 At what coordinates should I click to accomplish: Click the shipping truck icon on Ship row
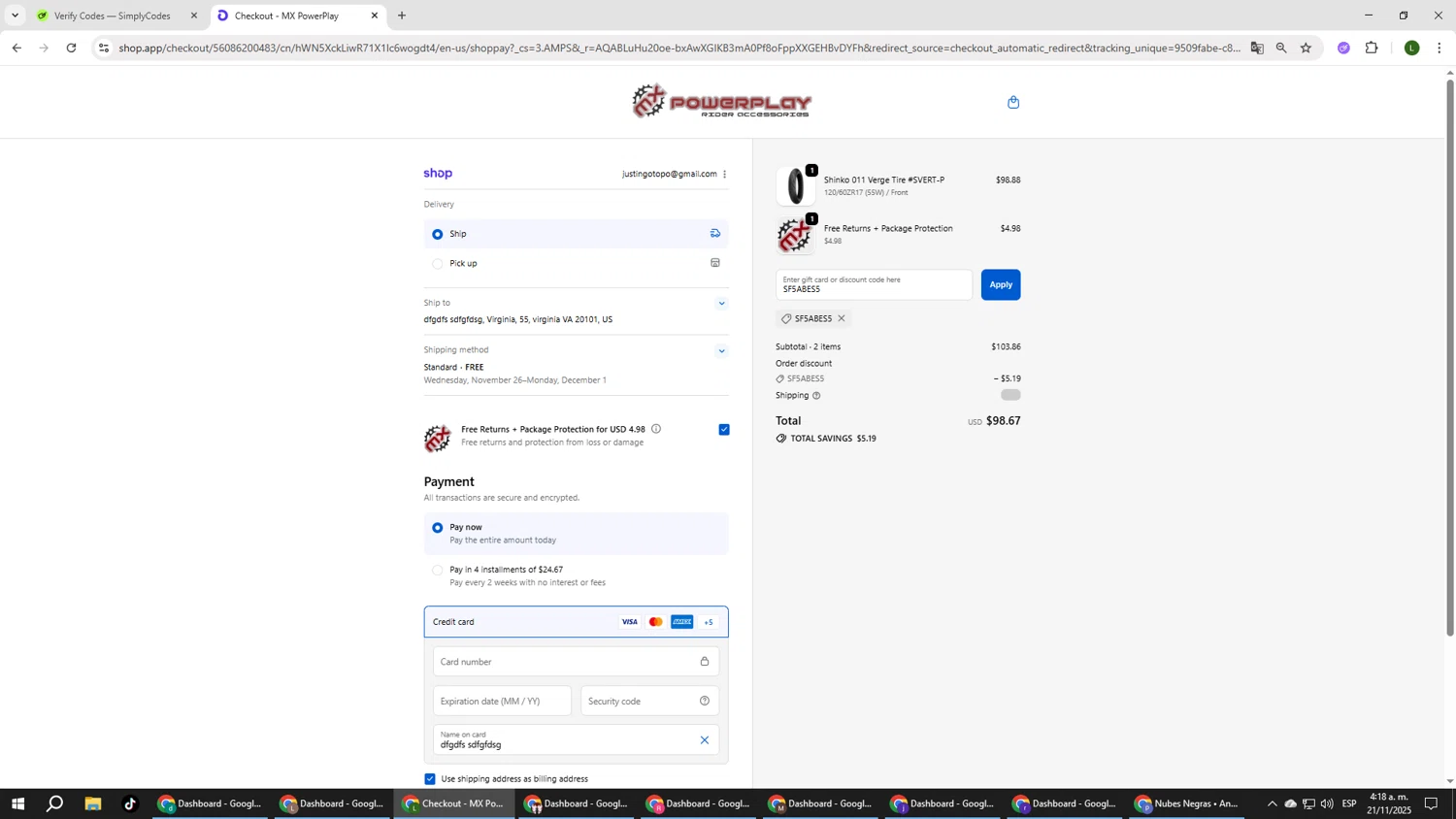[715, 234]
